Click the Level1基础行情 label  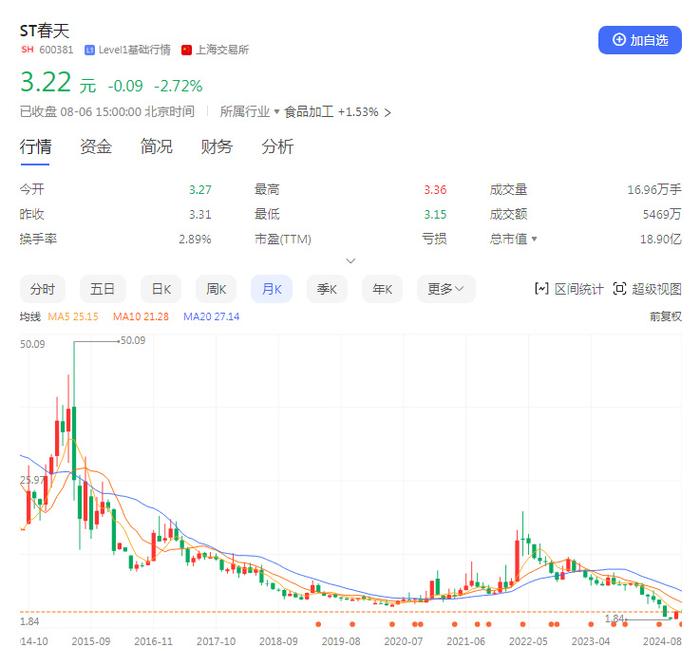134,50
